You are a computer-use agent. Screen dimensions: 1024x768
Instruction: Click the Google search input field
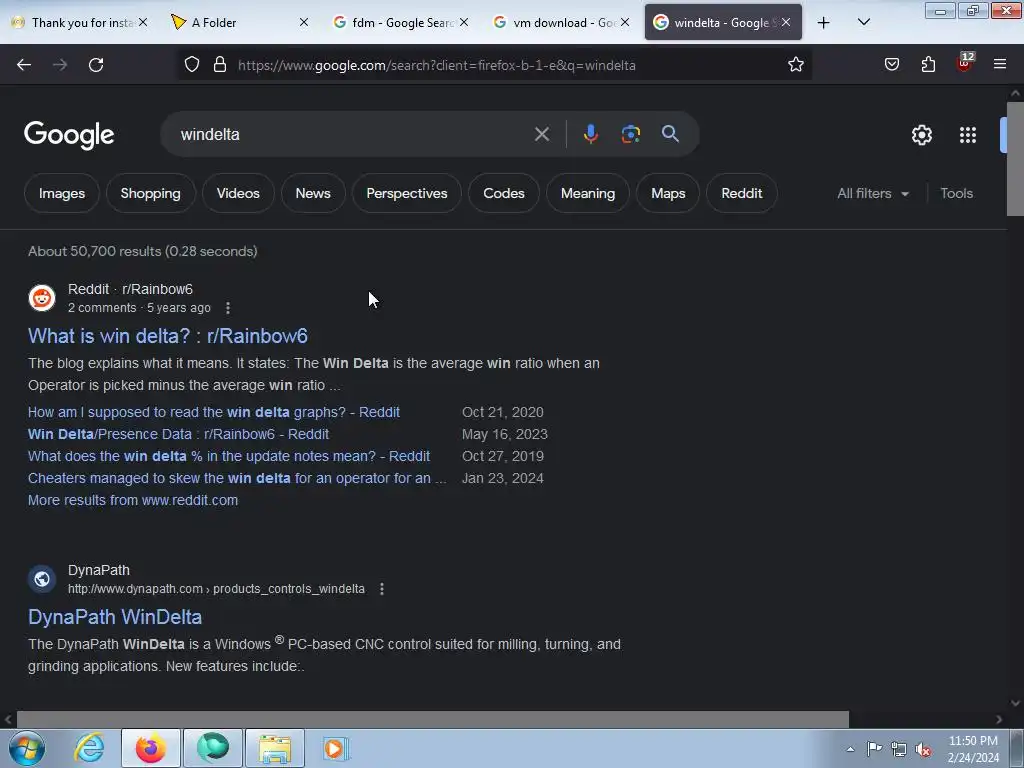click(353, 135)
